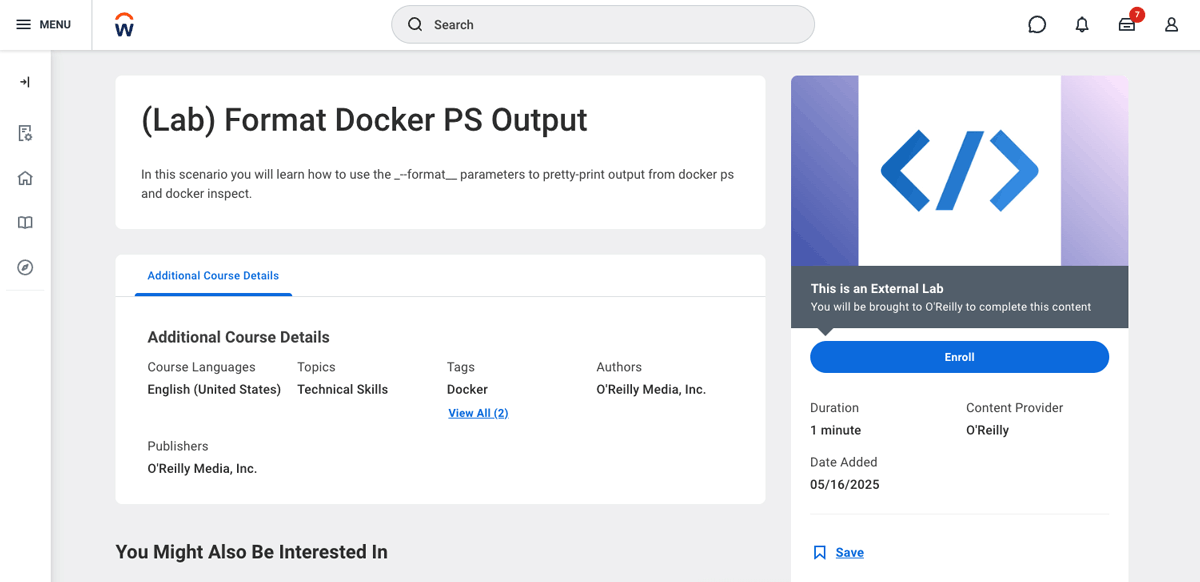Screen dimensions: 1200x582
Task: Open the clipboard tasks sidebar icon
Action: pyautogui.click(x=25, y=133)
